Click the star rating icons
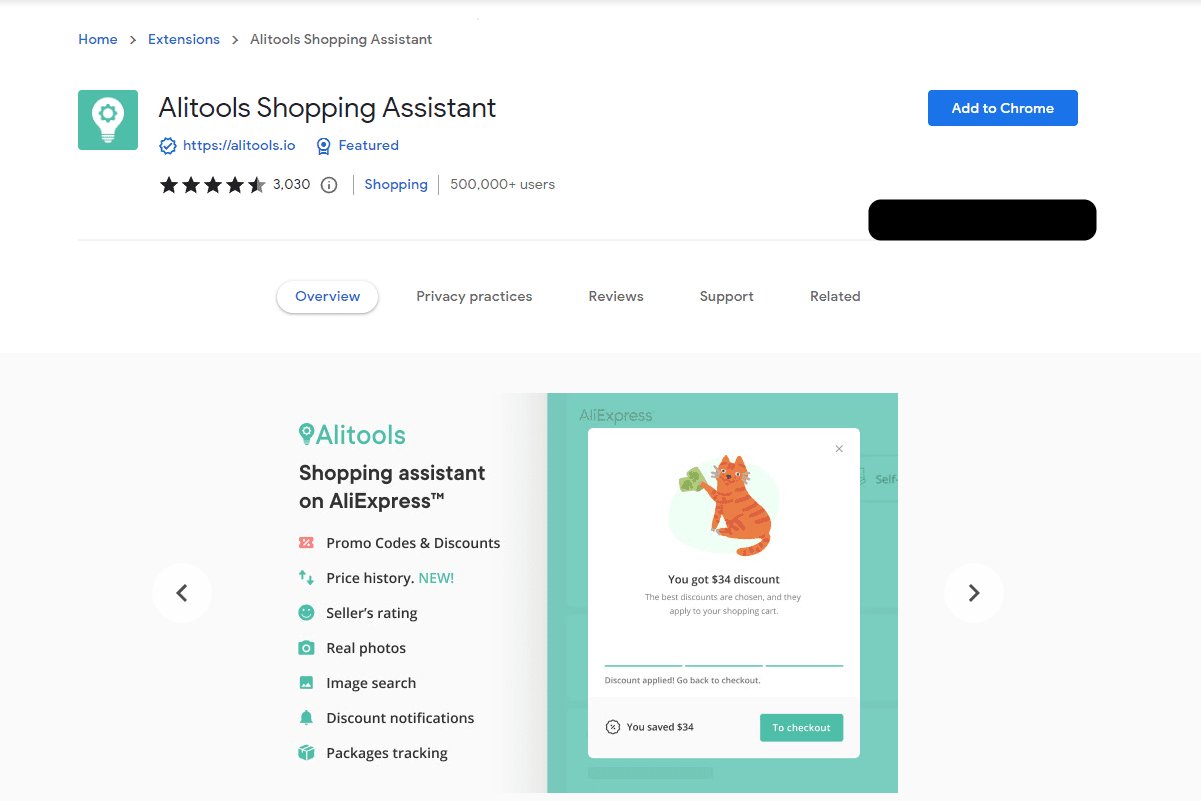The image size is (1201, 801). [212, 185]
